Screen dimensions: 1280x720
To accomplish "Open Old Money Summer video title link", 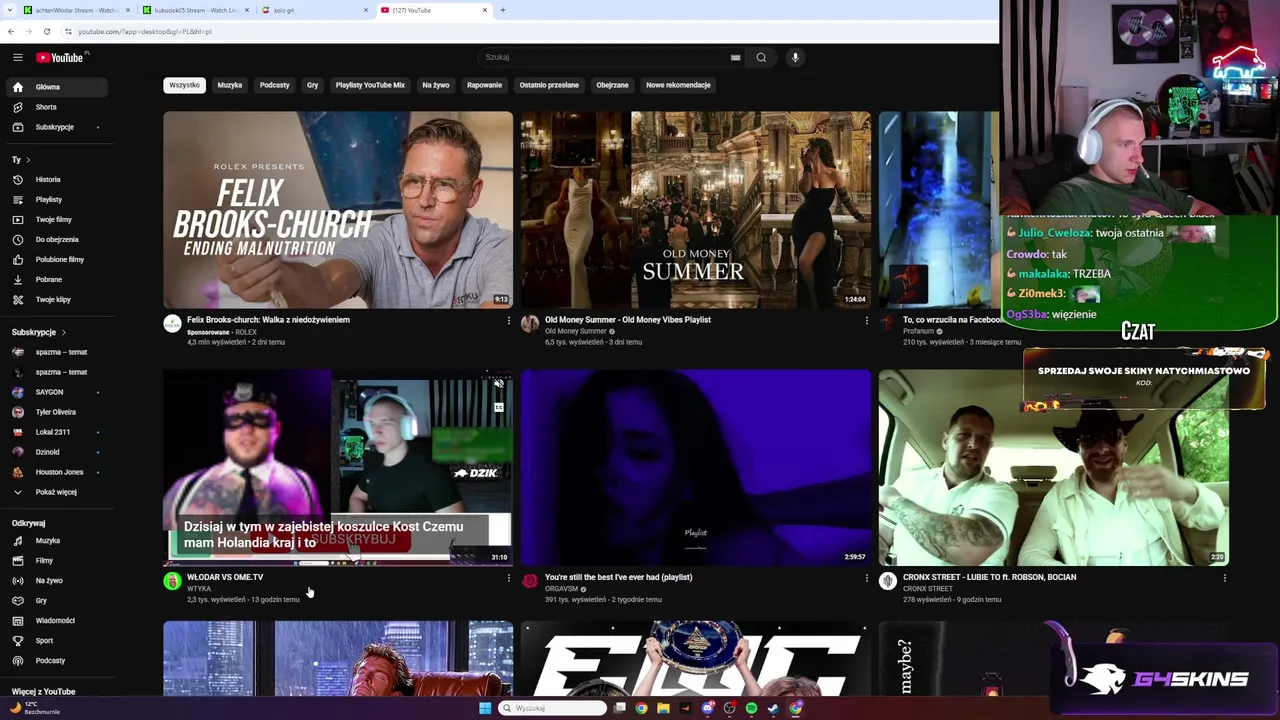I will (x=628, y=320).
